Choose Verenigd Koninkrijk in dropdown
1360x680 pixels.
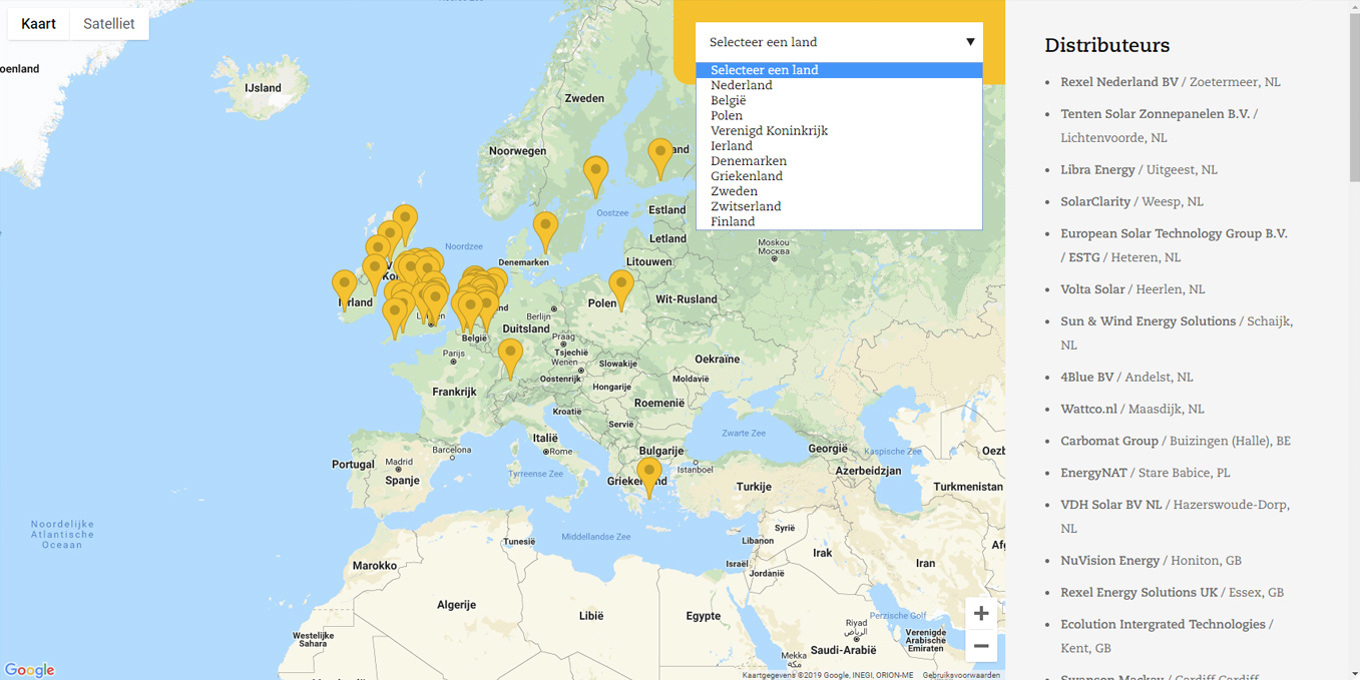pos(769,131)
